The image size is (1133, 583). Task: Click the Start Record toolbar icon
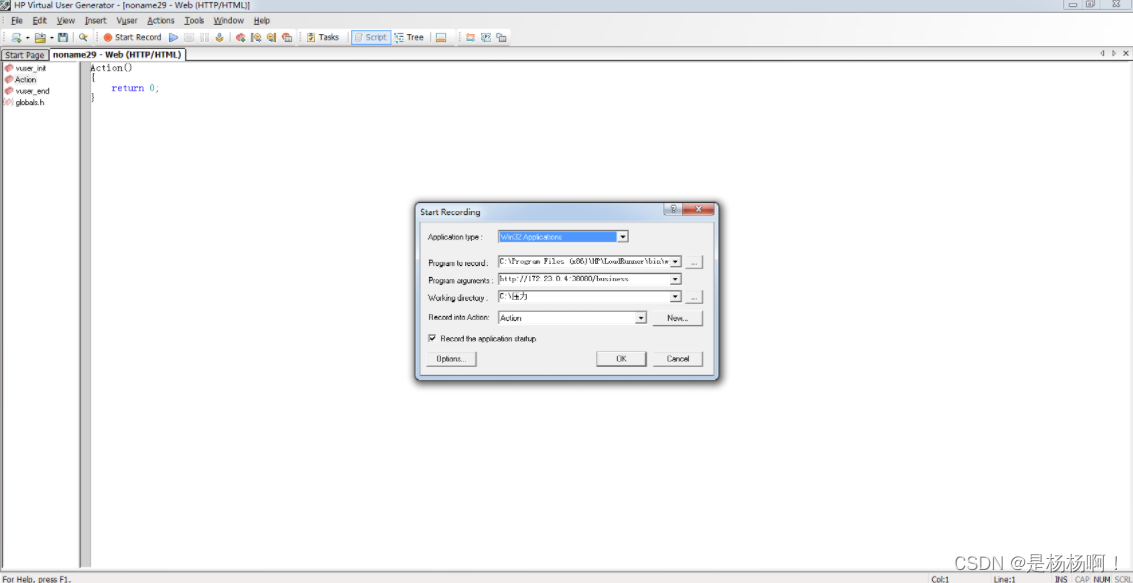point(130,37)
